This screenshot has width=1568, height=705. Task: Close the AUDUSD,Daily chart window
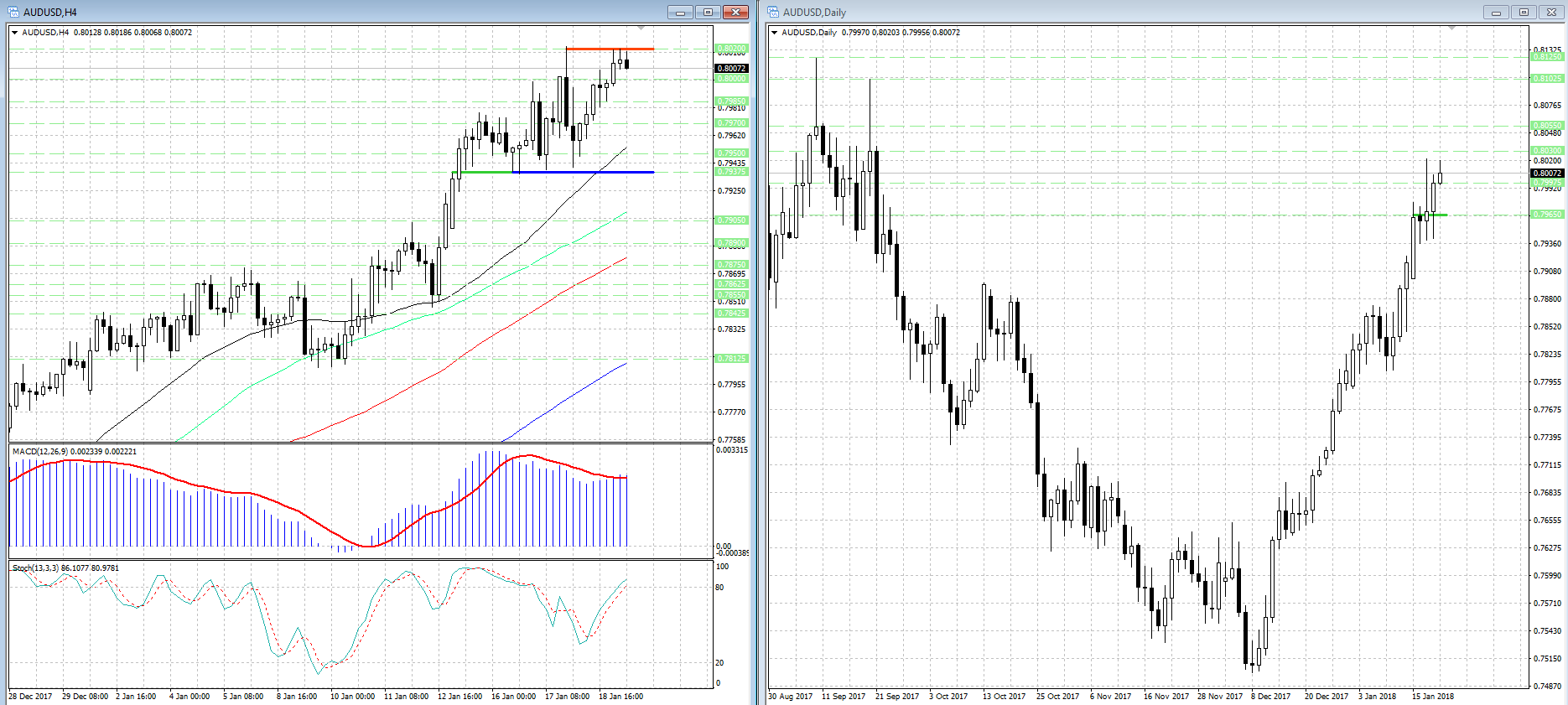pos(1551,12)
